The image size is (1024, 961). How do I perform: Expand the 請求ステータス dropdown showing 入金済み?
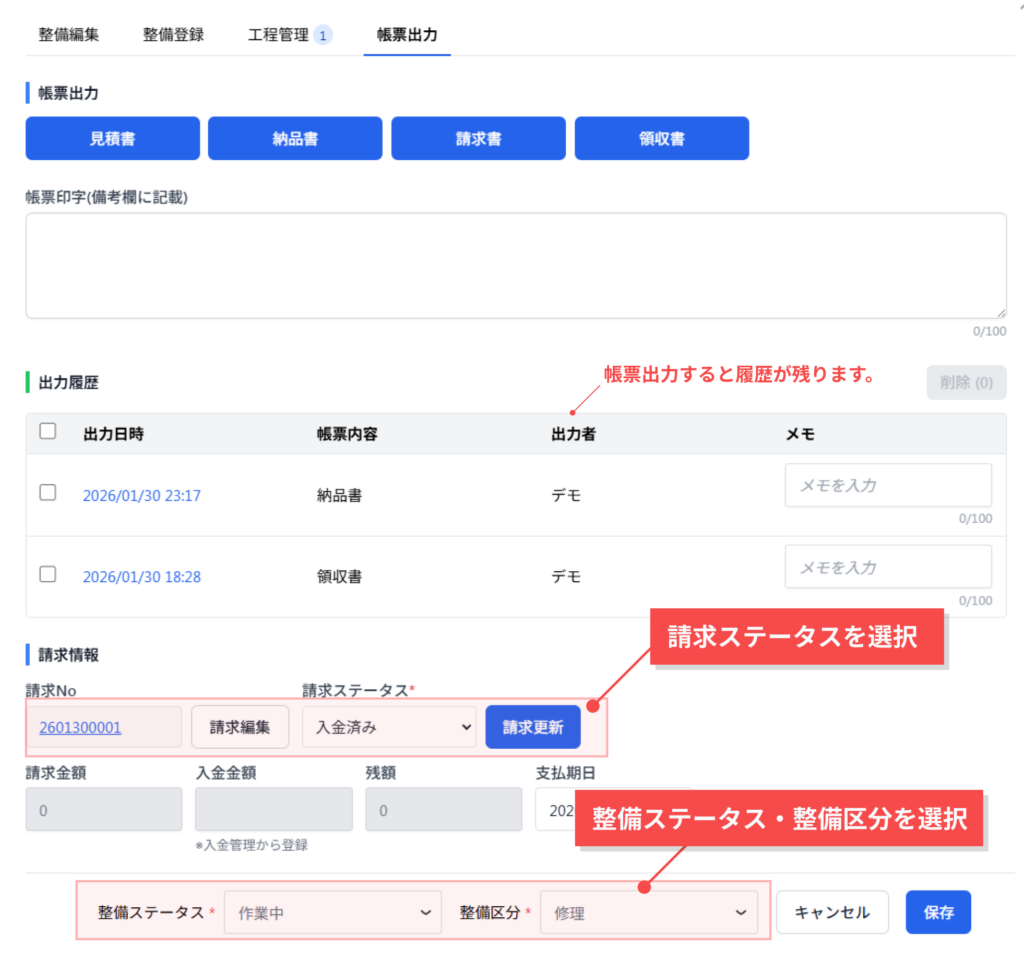pyautogui.click(x=389, y=727)
